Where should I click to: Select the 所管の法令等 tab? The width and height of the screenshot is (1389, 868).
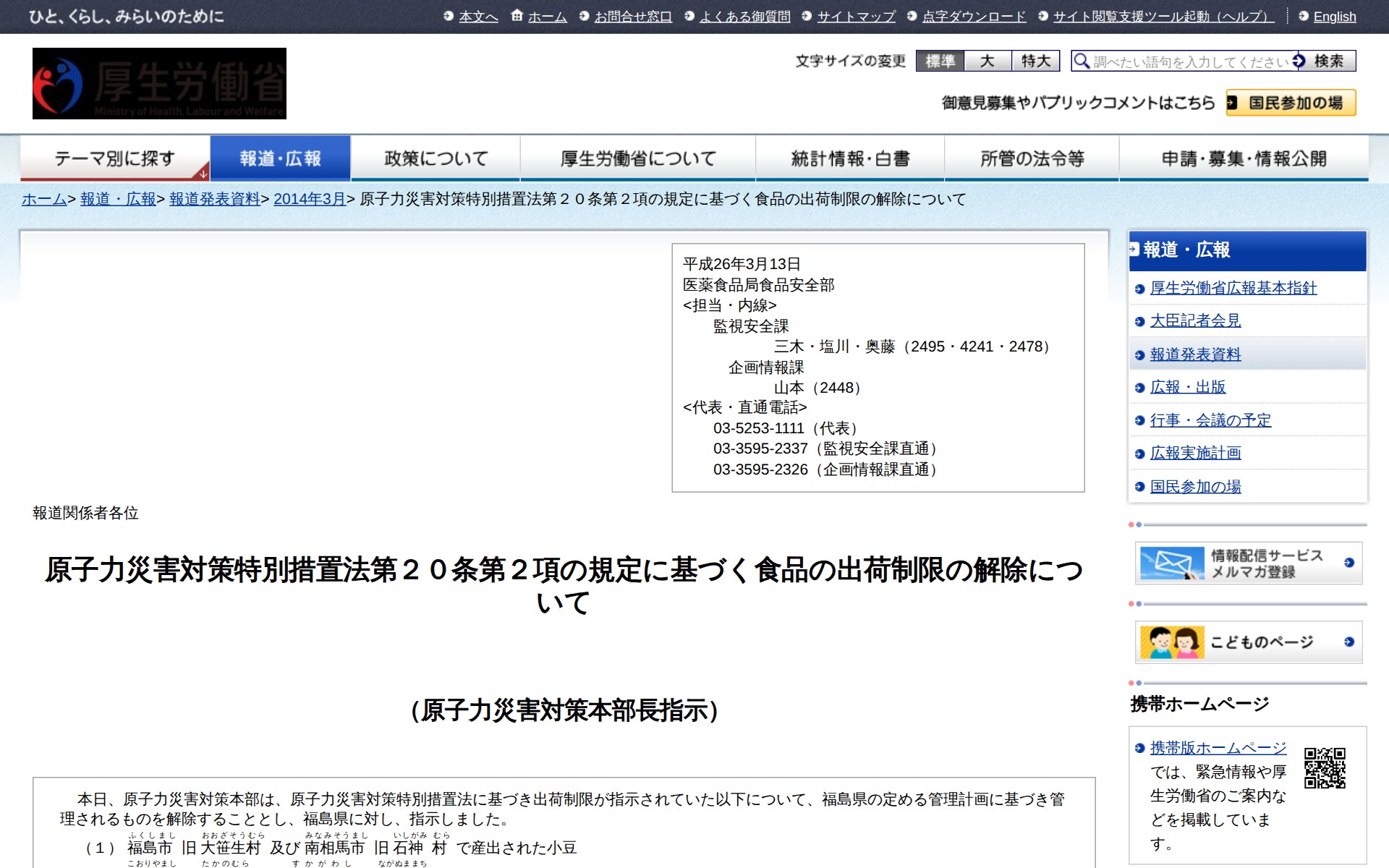1032,158
